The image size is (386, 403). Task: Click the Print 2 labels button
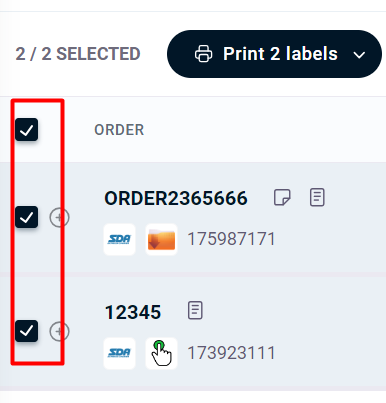point(274,54)
